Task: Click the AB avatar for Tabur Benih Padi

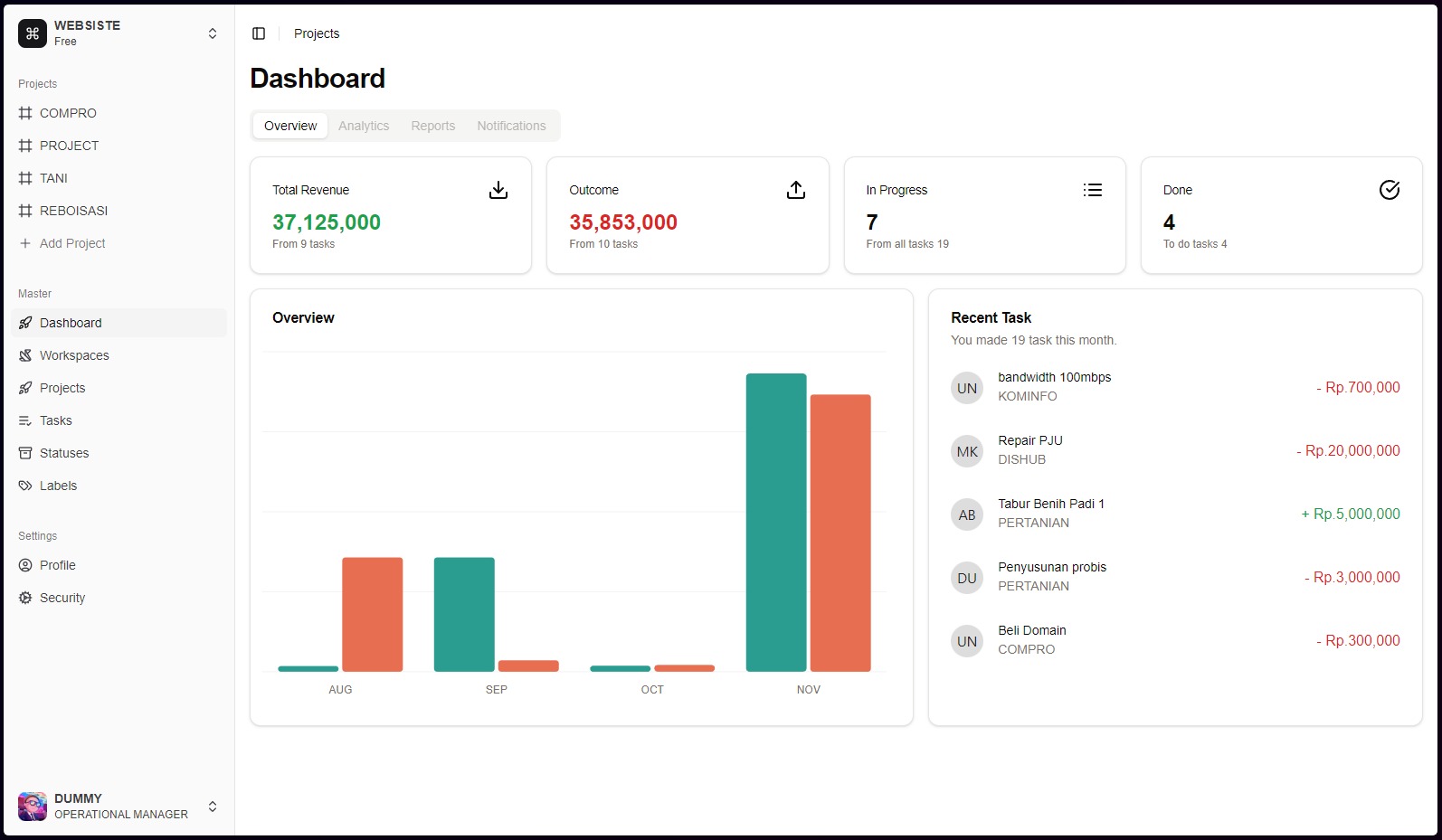Action: (x=967, y=514)
